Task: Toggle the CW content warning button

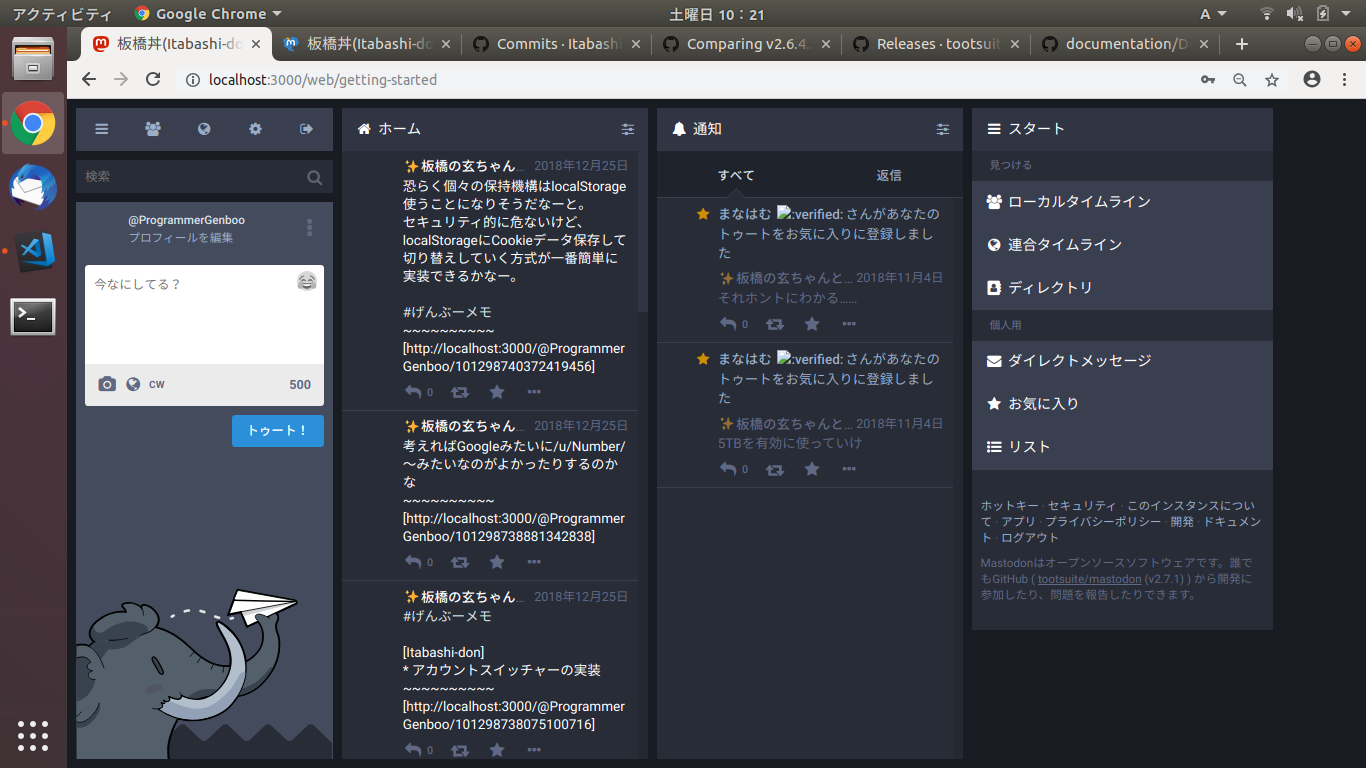Action: click(157, 384)
